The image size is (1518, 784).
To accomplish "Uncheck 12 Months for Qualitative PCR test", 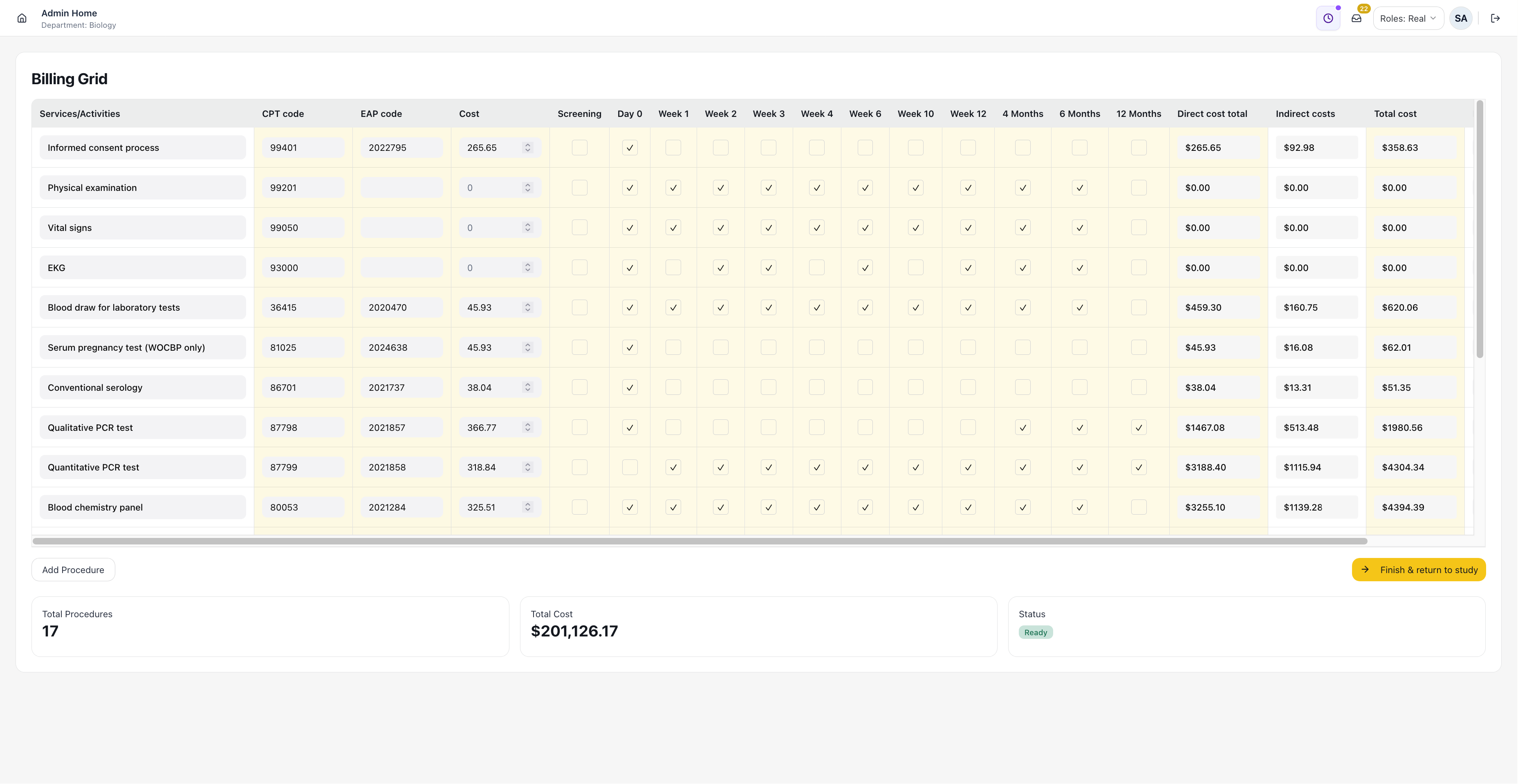I will (1139, 428).
